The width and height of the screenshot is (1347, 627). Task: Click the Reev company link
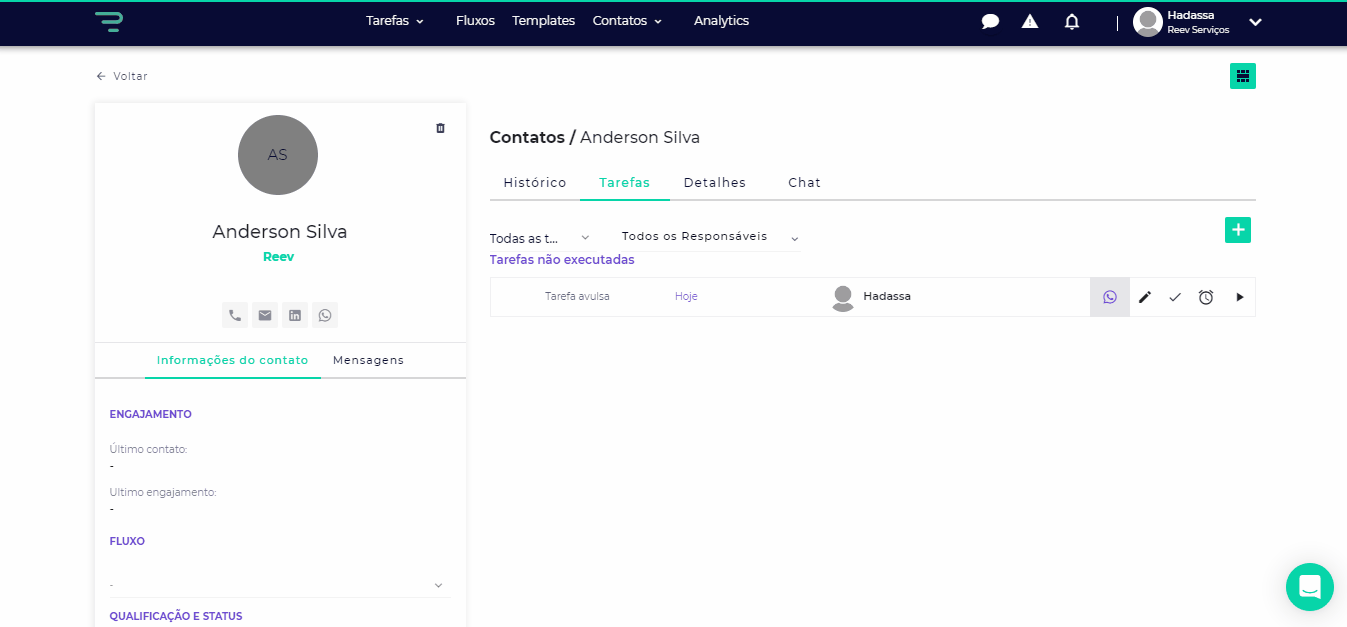(x=278, y=257)
